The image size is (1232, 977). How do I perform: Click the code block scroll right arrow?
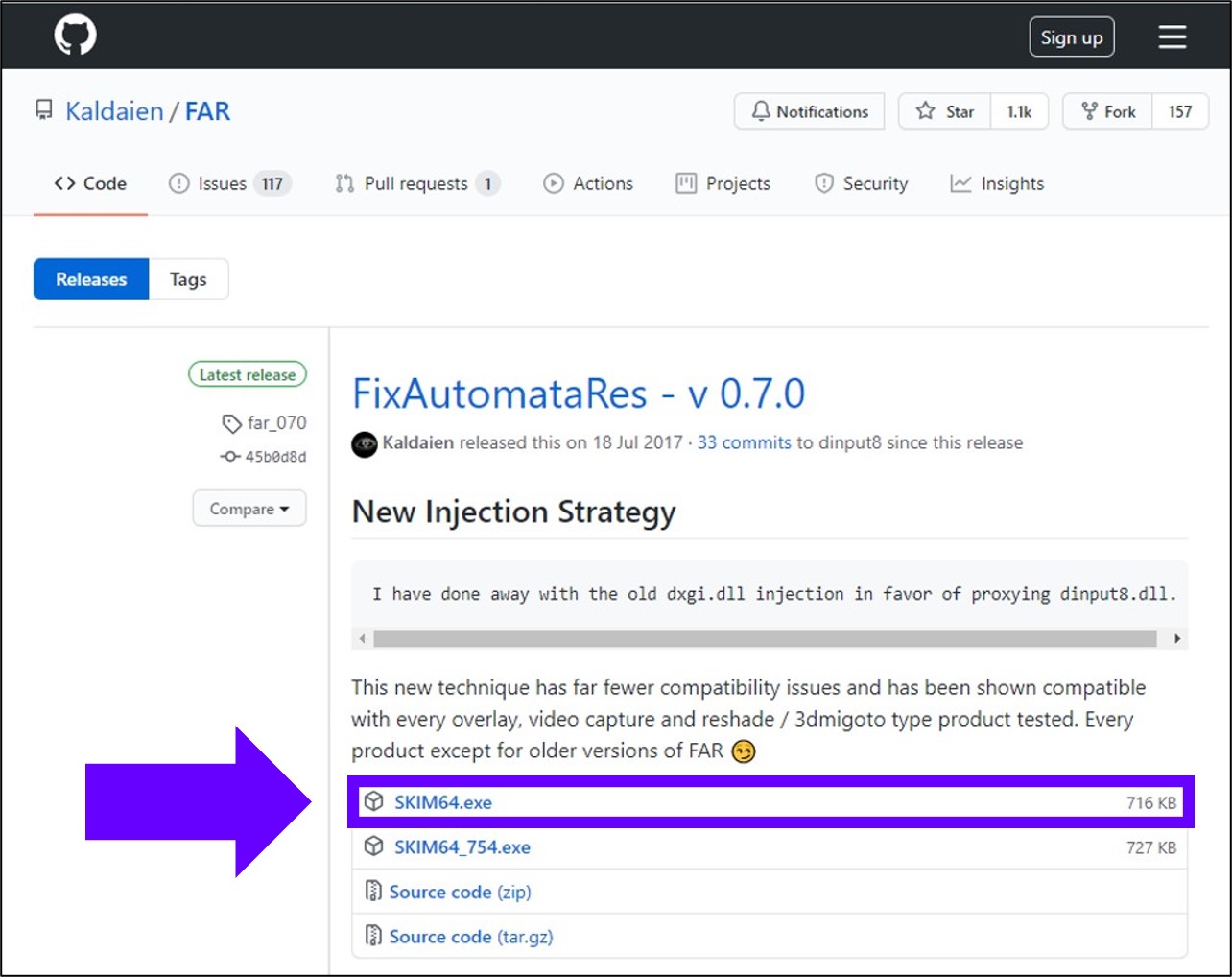click(x=1177, y=639)
